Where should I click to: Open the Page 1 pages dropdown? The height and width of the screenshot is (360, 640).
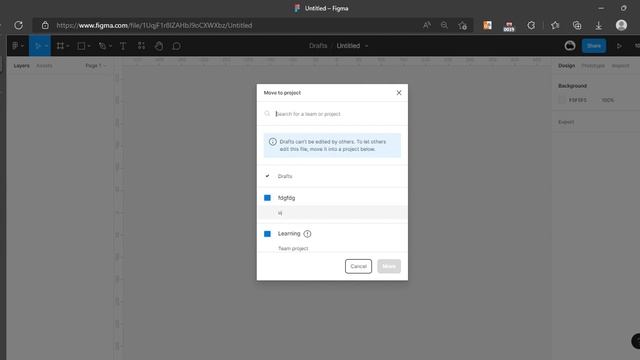click(96, 66)
